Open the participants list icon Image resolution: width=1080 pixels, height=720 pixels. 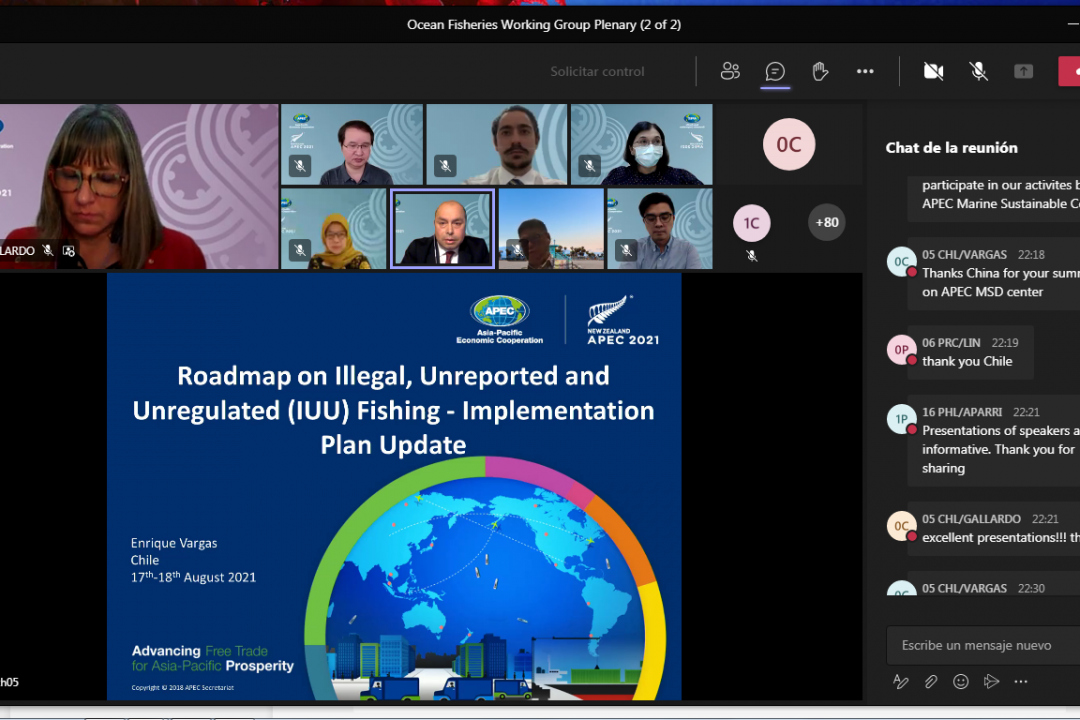click(x=730, y=71)
